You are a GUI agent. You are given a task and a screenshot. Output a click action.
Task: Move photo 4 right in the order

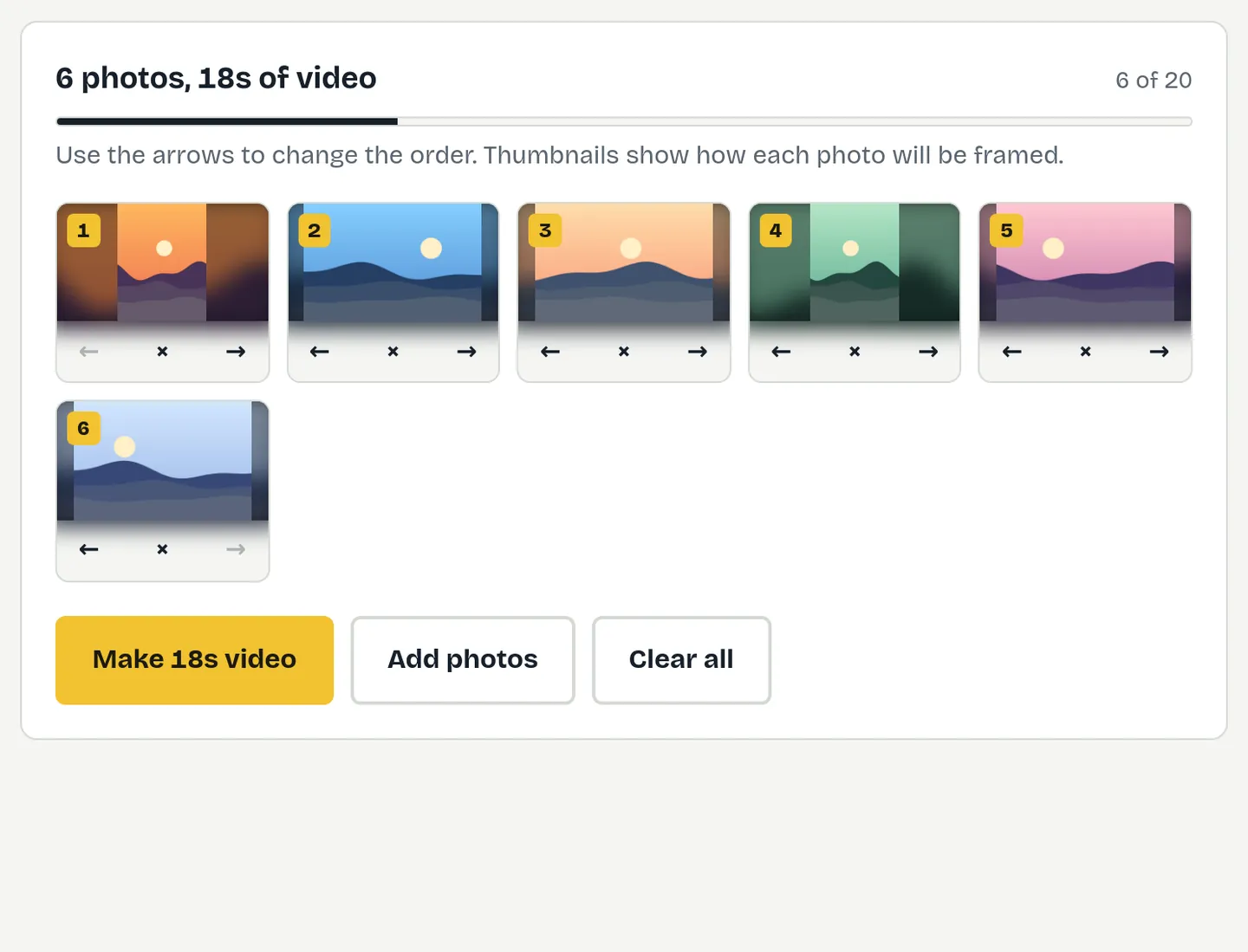(x=928, y=352)
